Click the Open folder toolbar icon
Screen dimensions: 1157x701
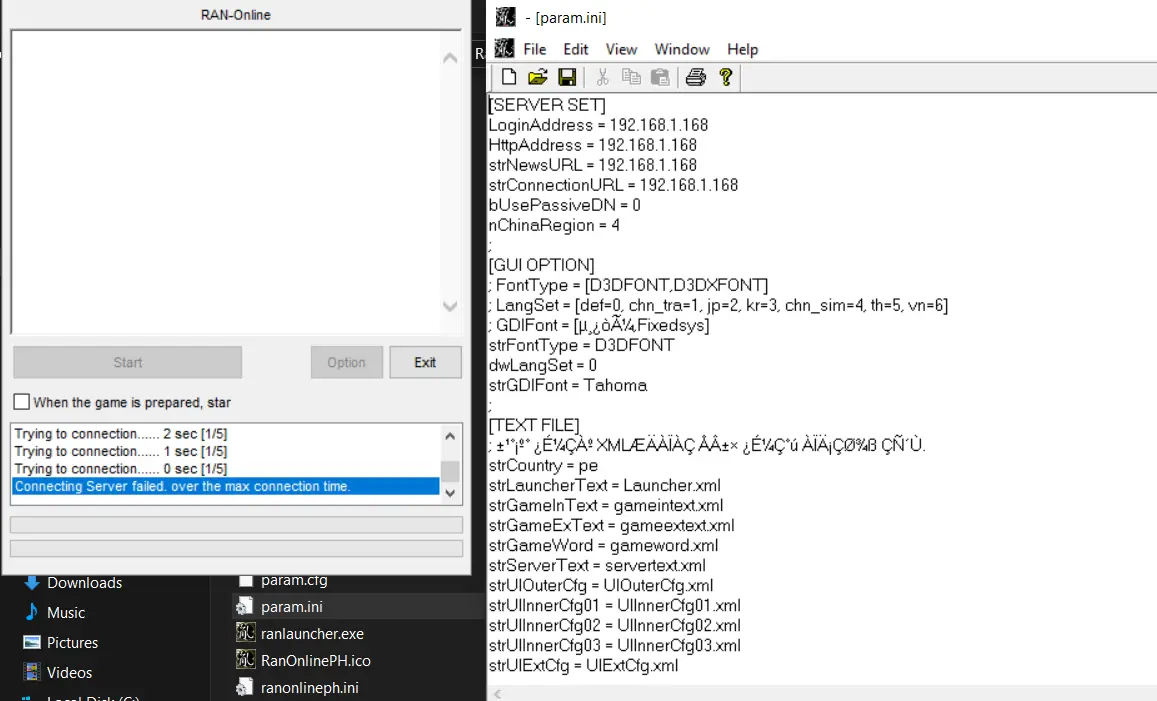click(538, 77)
